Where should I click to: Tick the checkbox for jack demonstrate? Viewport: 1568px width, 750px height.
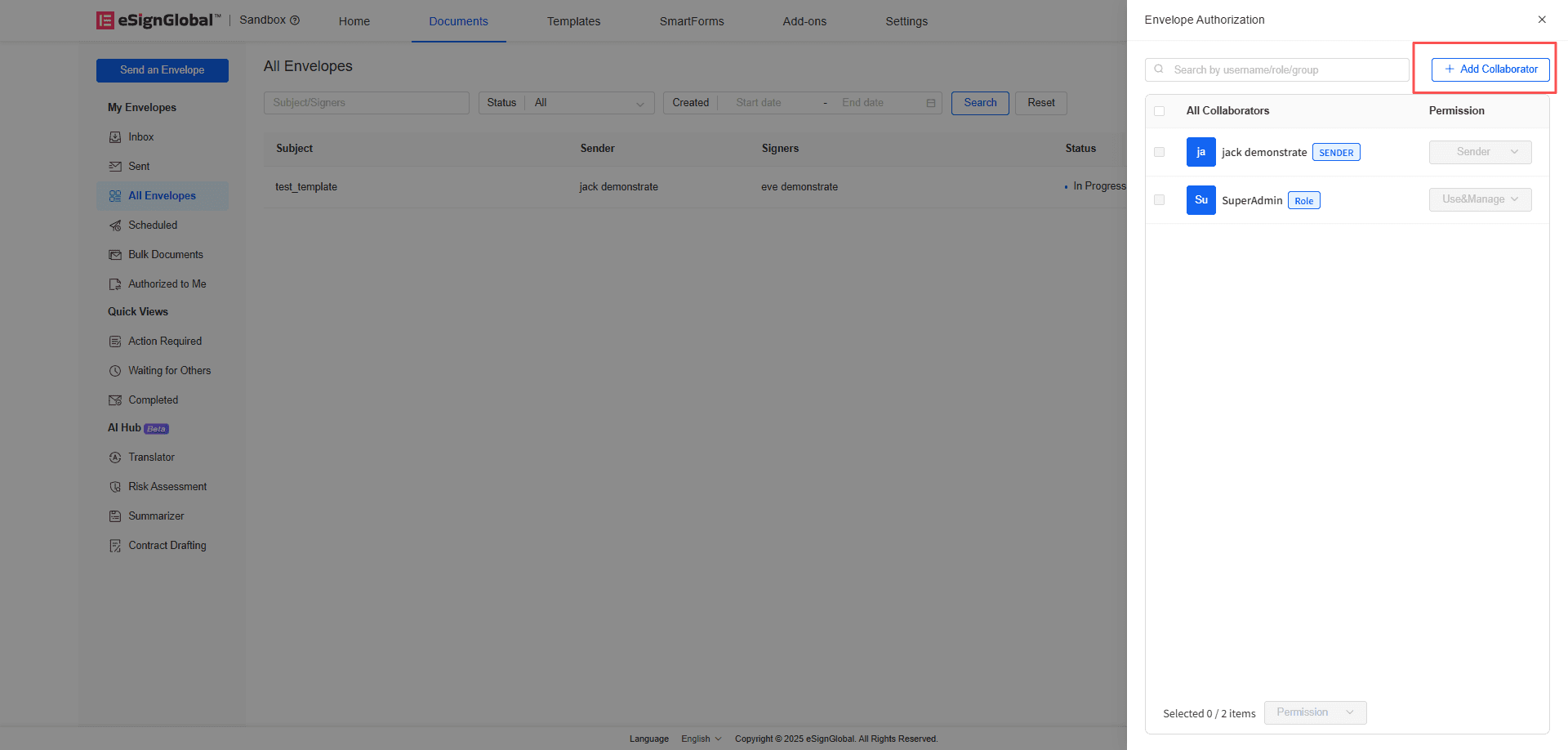1159,152
